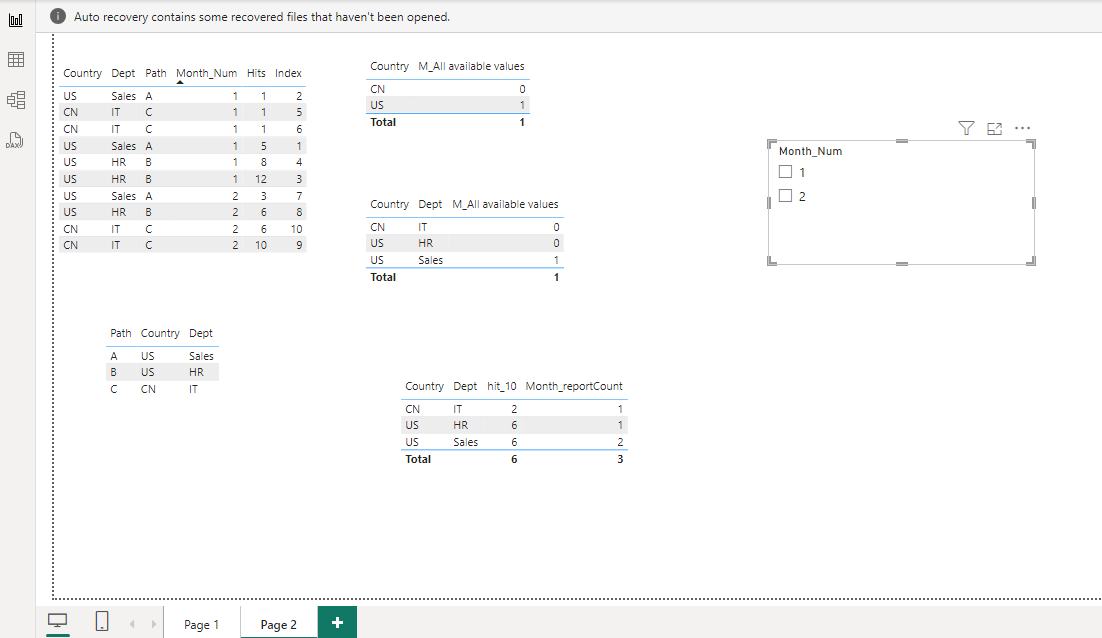The image size is (1102, 638).
Task: Add a new page with plus button
Action: 337,623
